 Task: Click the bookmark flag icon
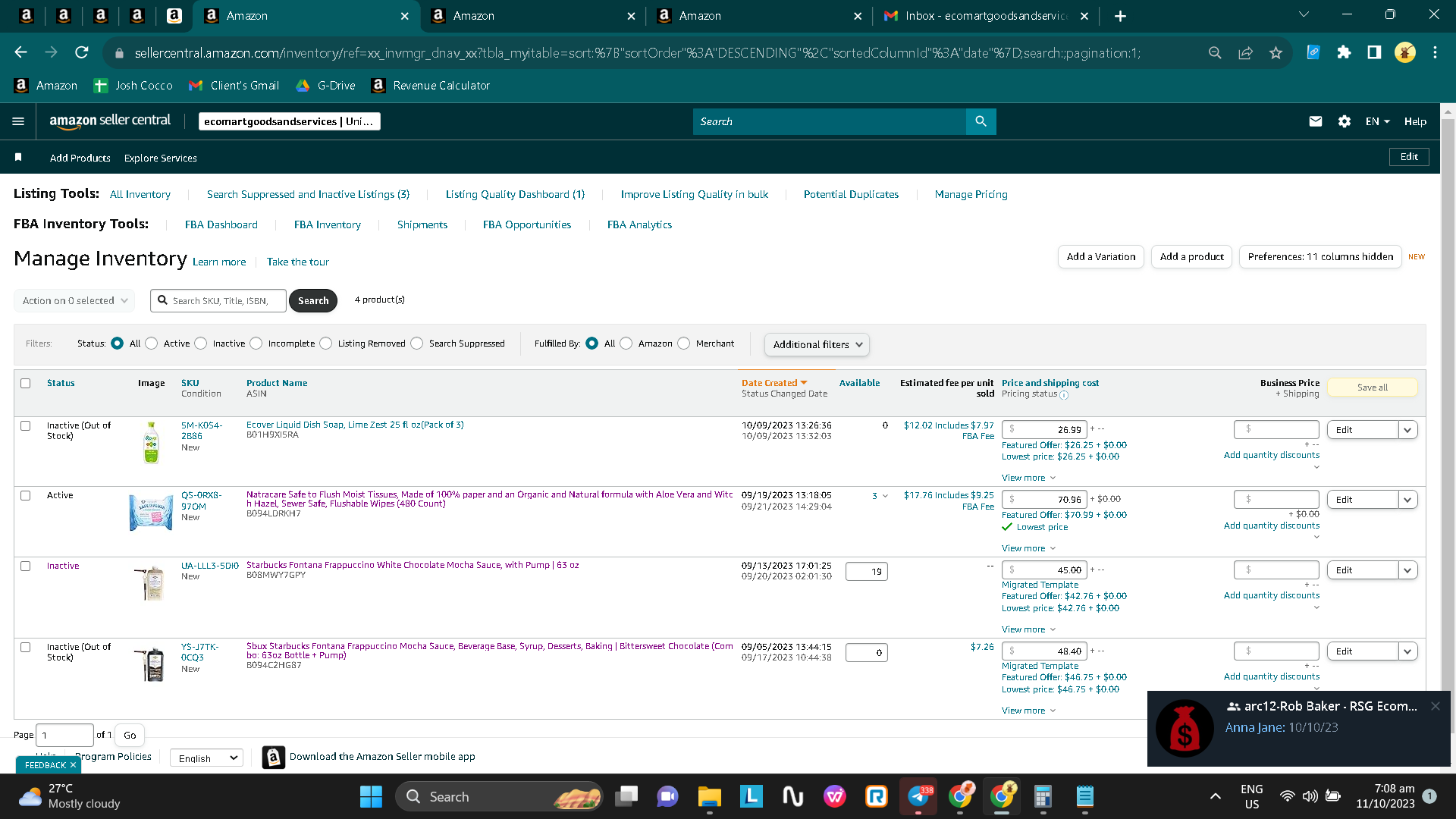[18, 157]
